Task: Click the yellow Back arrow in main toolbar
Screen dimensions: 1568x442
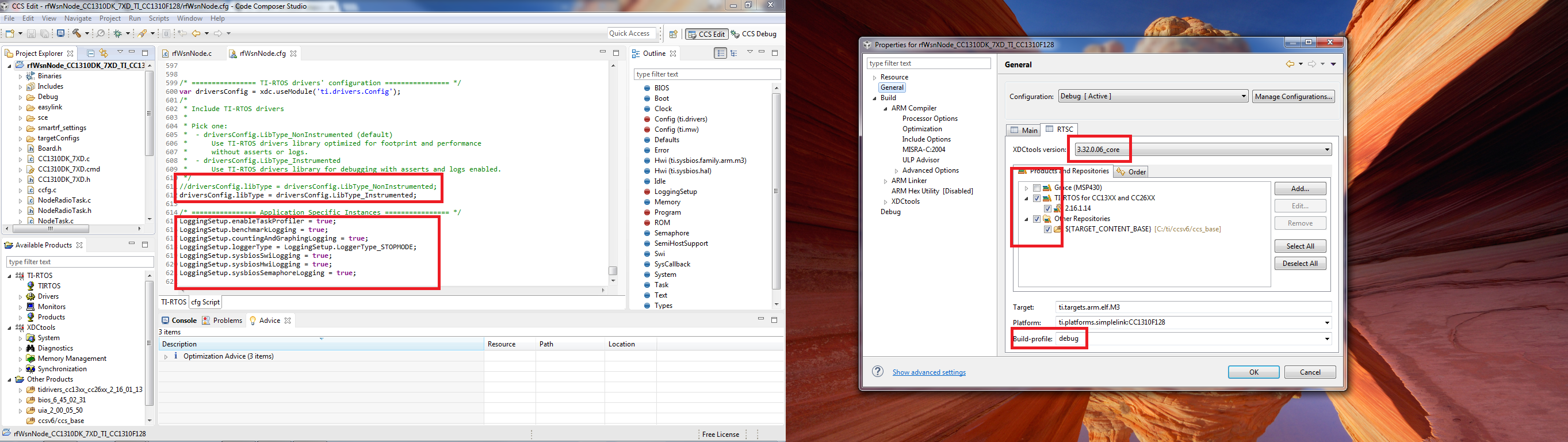Action: pyautogui.click(x=196, y=33)
